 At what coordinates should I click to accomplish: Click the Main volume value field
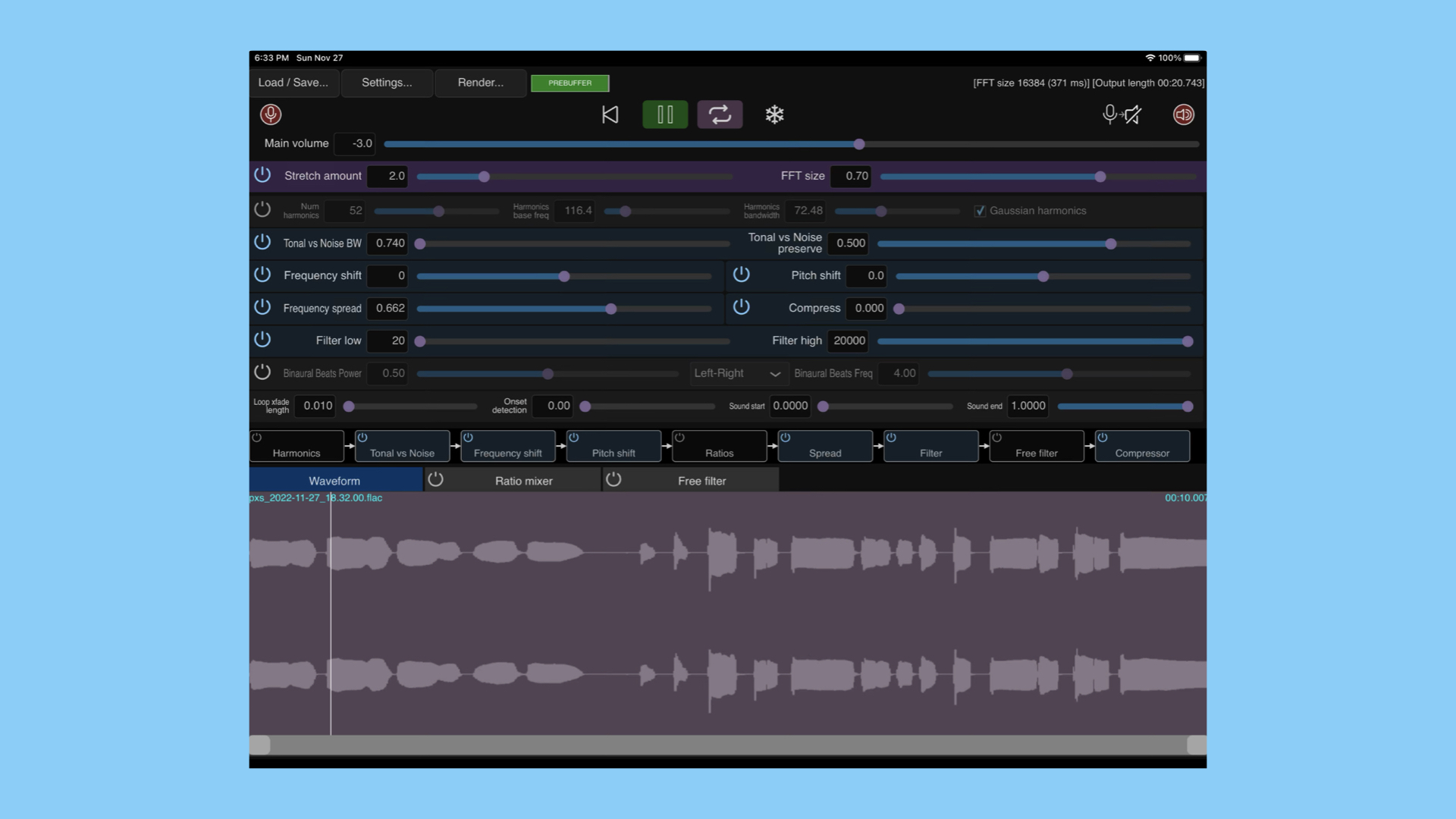pyautogui.click(x=355, y=143)
